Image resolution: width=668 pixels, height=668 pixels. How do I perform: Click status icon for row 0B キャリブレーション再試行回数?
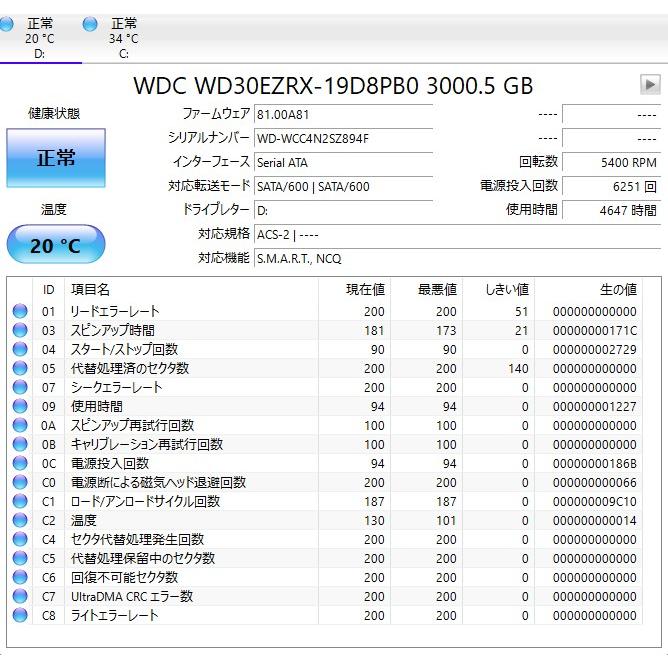20,444
